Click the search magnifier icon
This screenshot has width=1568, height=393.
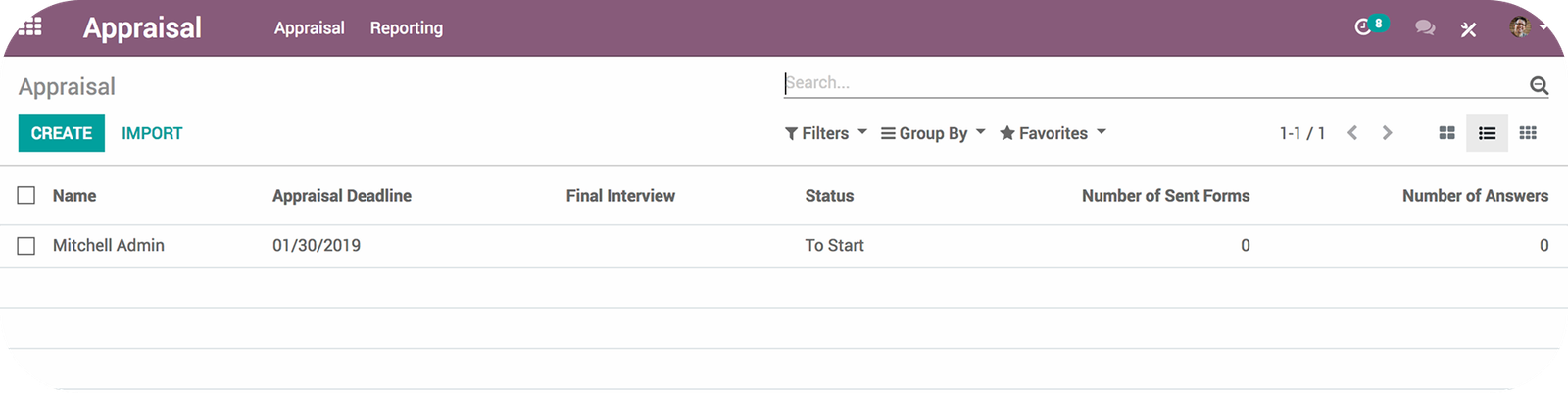coord(1539,85)
